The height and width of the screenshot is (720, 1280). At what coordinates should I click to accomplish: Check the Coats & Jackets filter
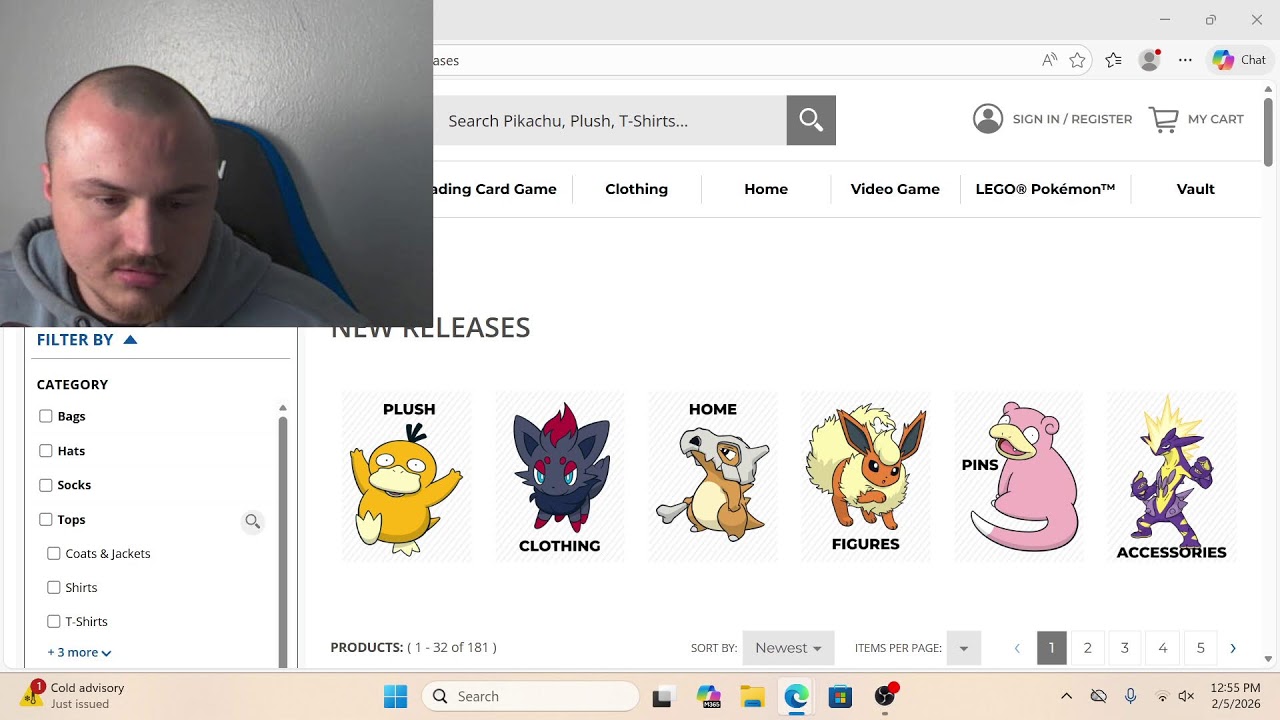(x=54, y=553)
